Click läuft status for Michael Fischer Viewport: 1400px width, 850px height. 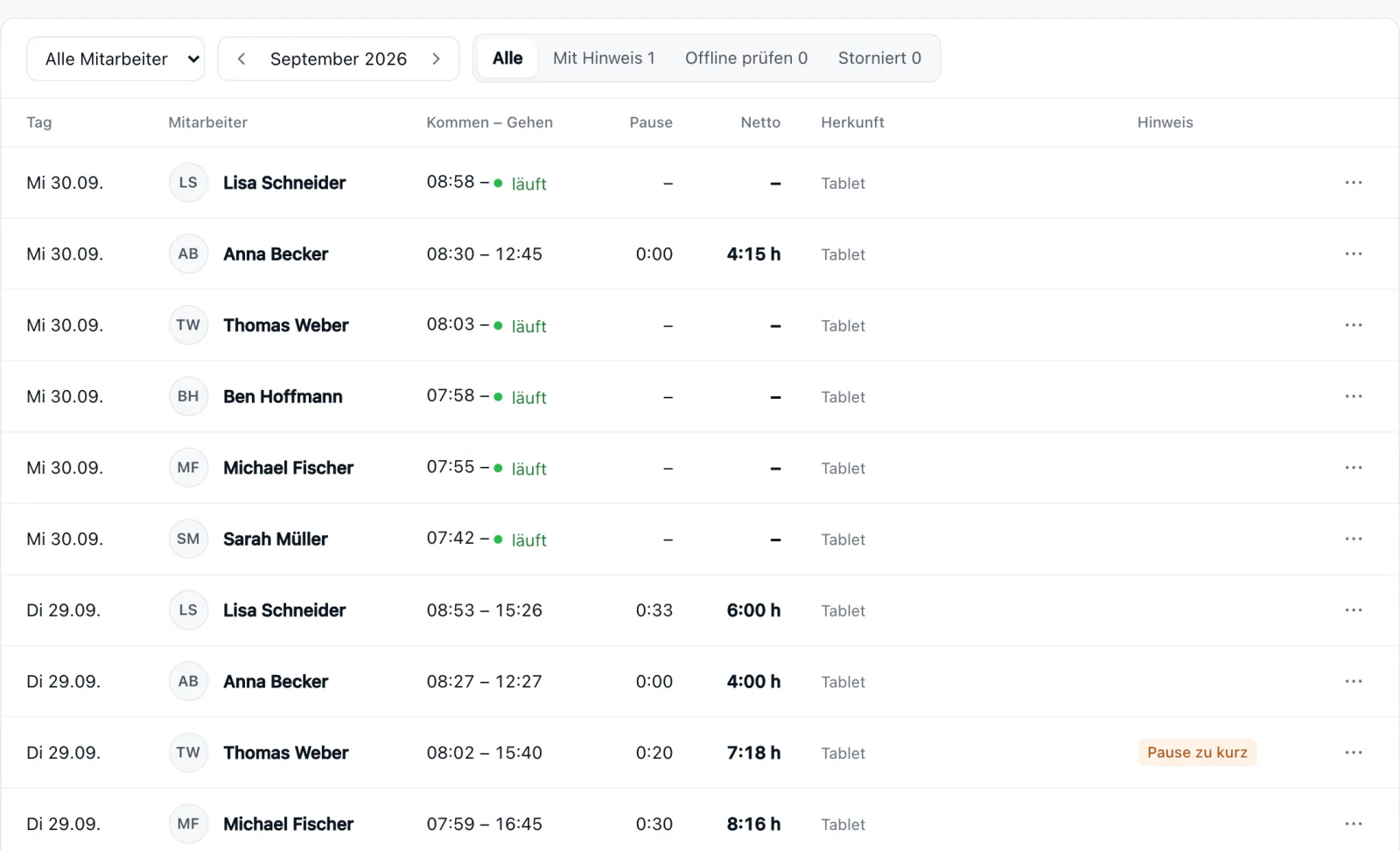[521, 469]
